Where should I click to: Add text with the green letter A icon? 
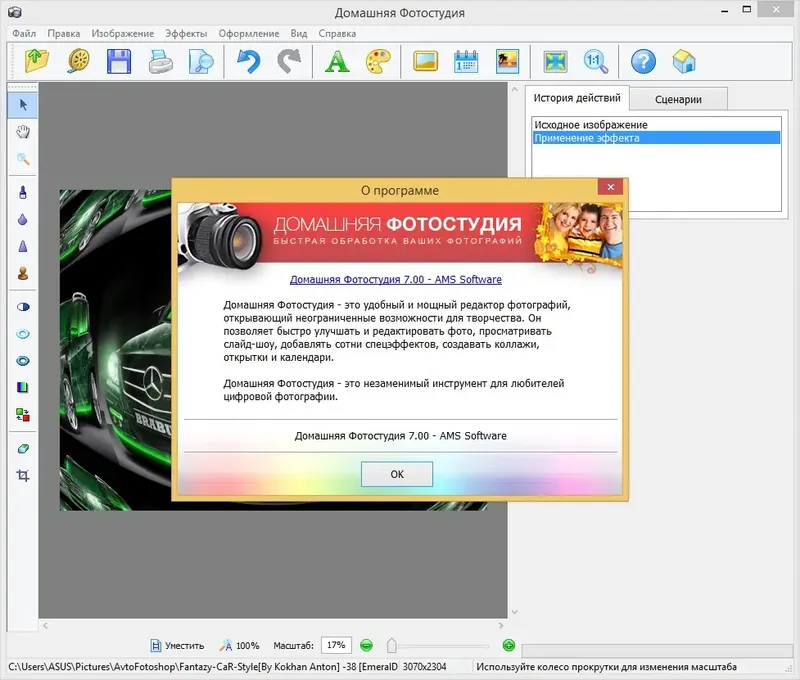tap(337, 61)
